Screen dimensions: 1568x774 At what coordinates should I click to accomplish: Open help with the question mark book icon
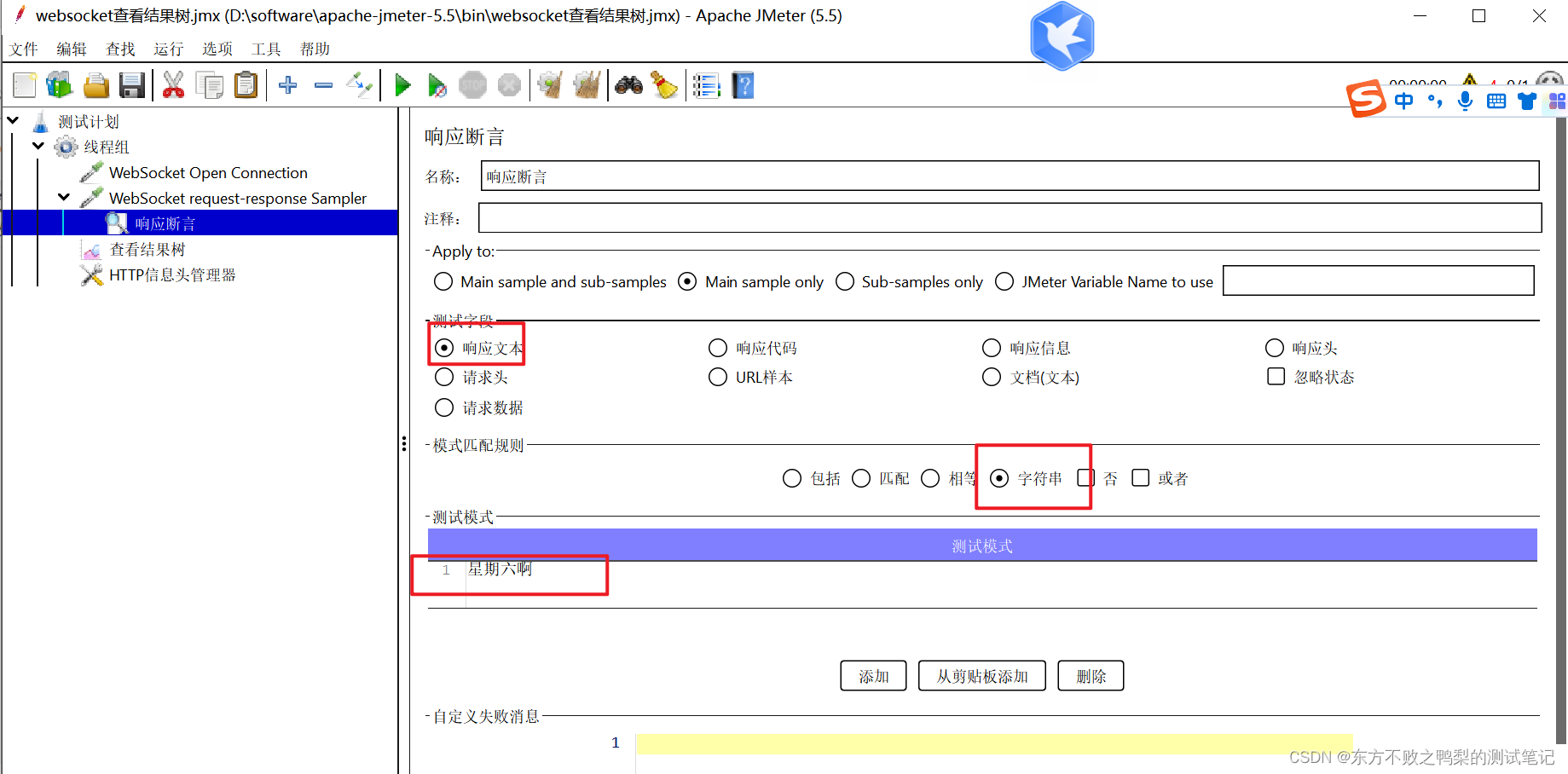point(743,85)
